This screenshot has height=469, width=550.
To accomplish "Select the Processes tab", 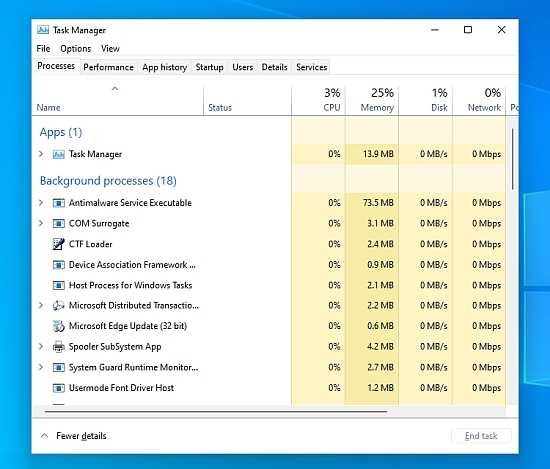I will (x=56, y=66).
